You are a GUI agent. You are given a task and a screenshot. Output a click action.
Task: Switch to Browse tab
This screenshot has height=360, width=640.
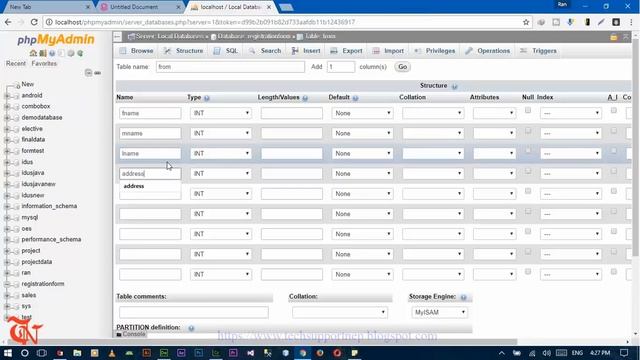pyautogui.click(x=136, y=51)
